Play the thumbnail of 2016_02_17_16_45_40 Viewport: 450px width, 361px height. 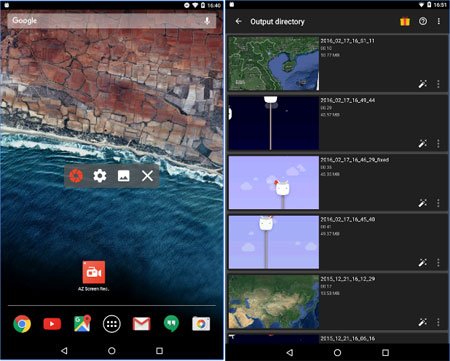(x=274, y=242)
